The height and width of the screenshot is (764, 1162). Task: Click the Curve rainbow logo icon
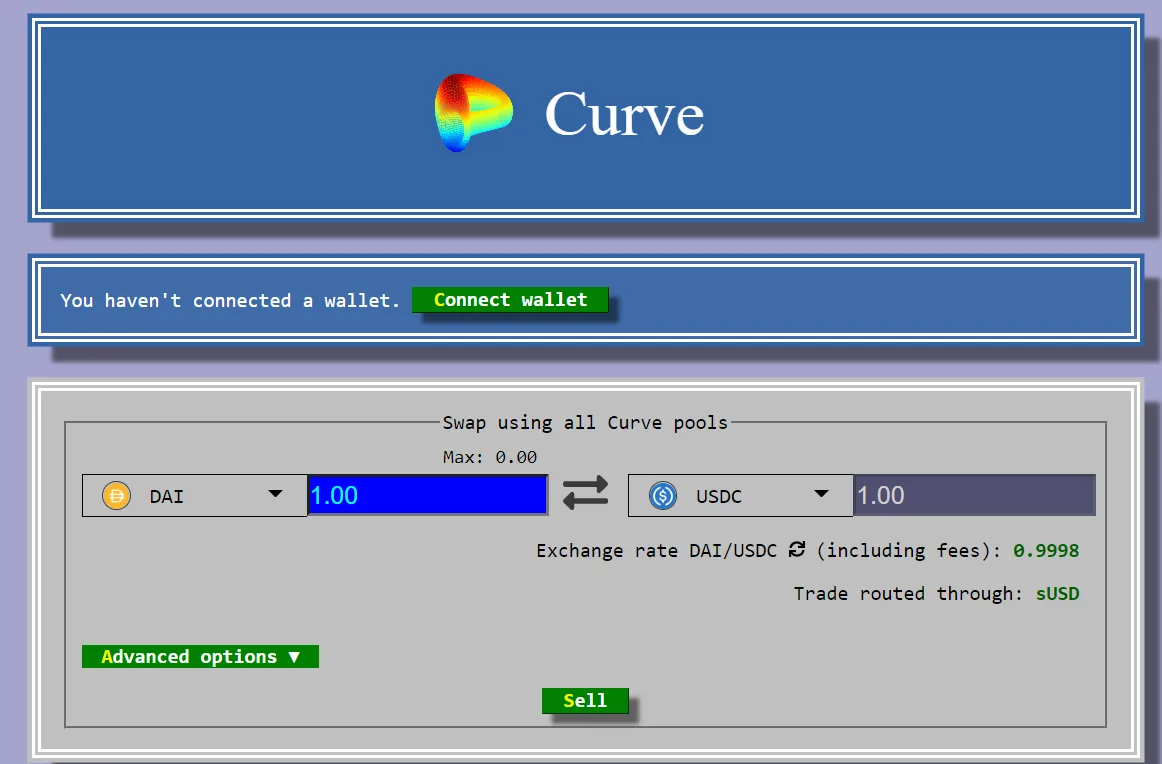point(474,113)
